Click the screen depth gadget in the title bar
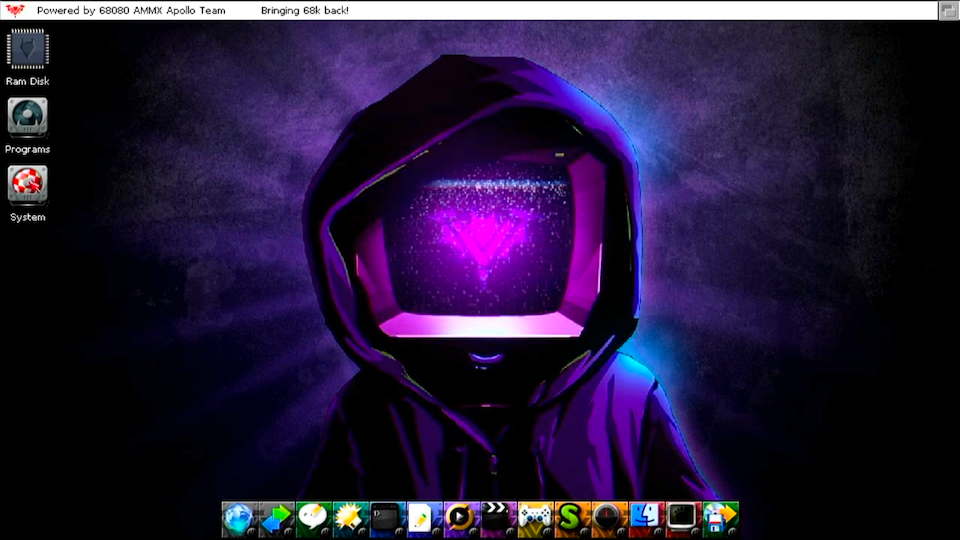 click(949, 10)
